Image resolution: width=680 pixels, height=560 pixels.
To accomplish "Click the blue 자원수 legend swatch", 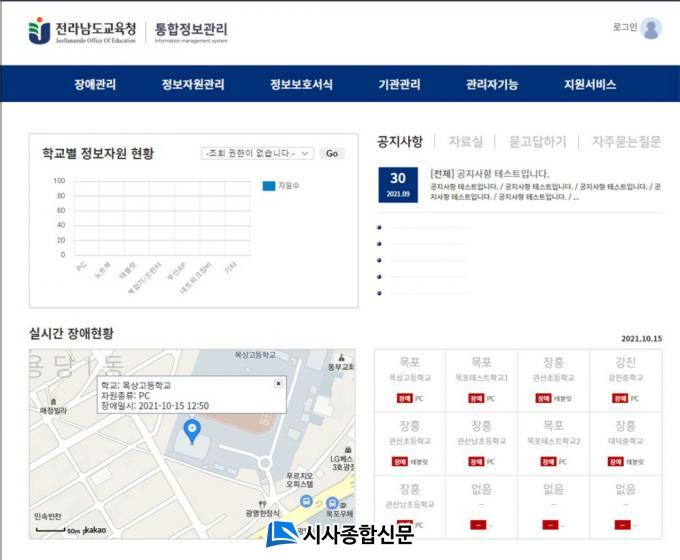I will [x=268, y=185].
